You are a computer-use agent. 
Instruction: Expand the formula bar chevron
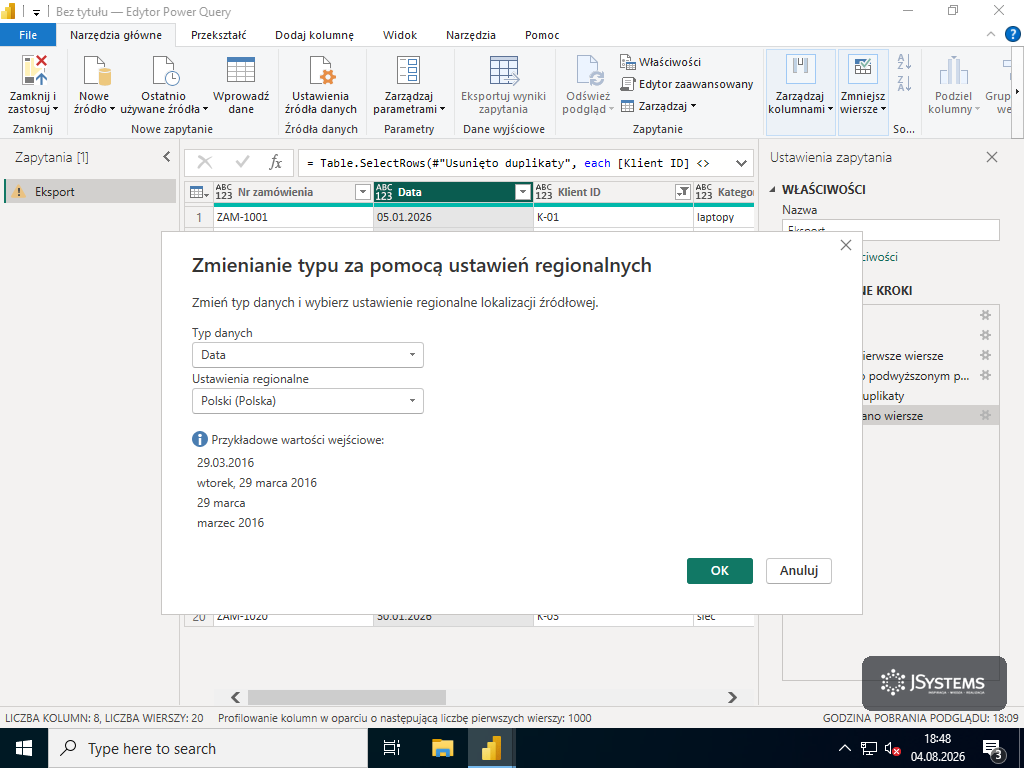click(741, 163)
